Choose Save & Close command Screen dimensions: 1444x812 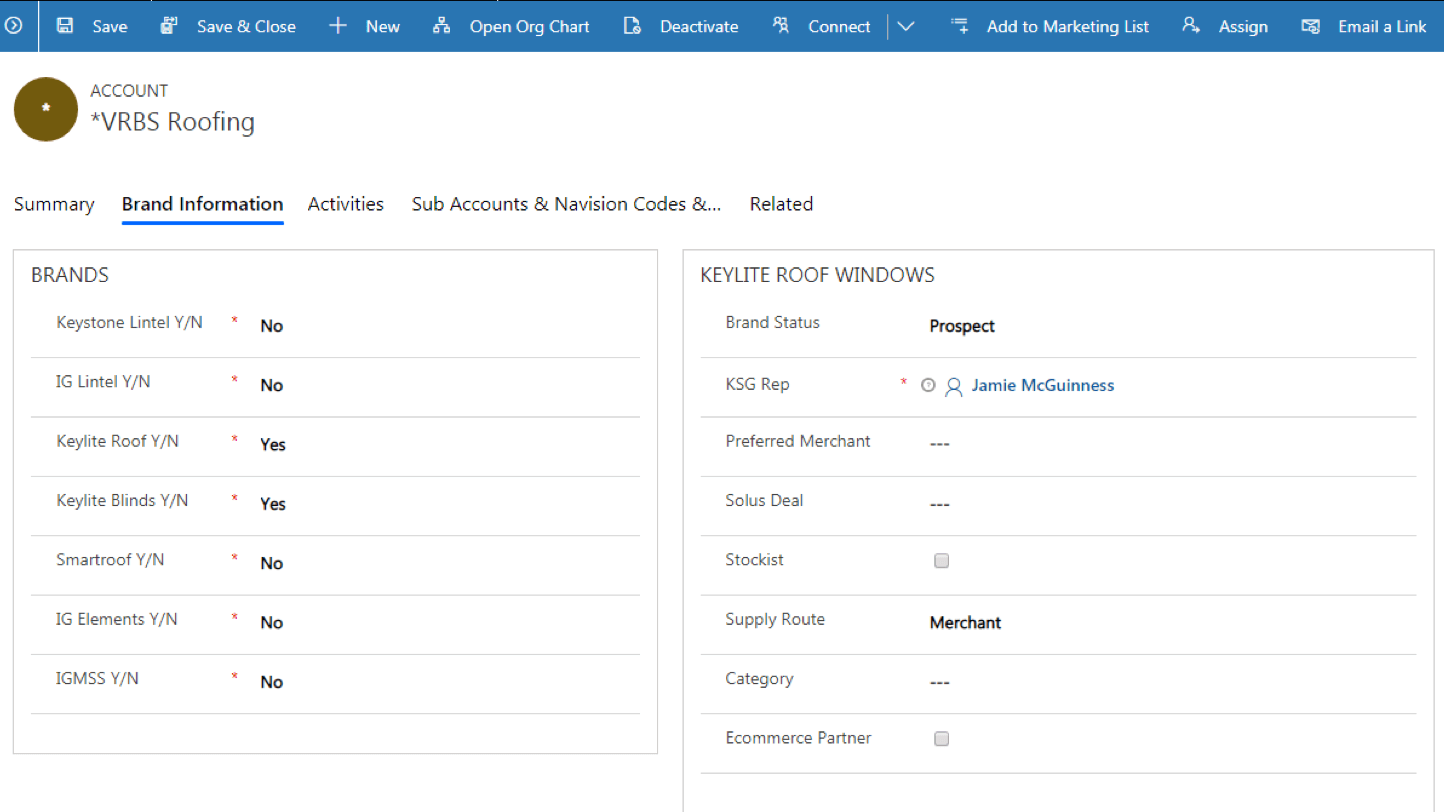tap(228, 26)
